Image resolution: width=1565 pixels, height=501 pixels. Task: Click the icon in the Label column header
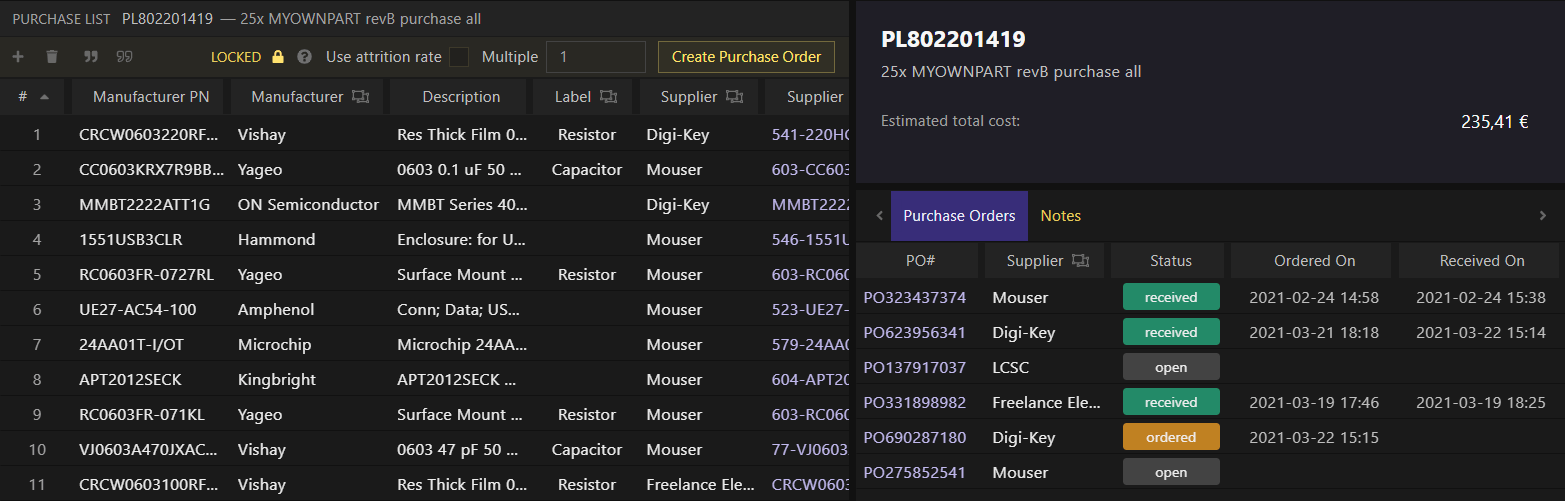point(608,97)
